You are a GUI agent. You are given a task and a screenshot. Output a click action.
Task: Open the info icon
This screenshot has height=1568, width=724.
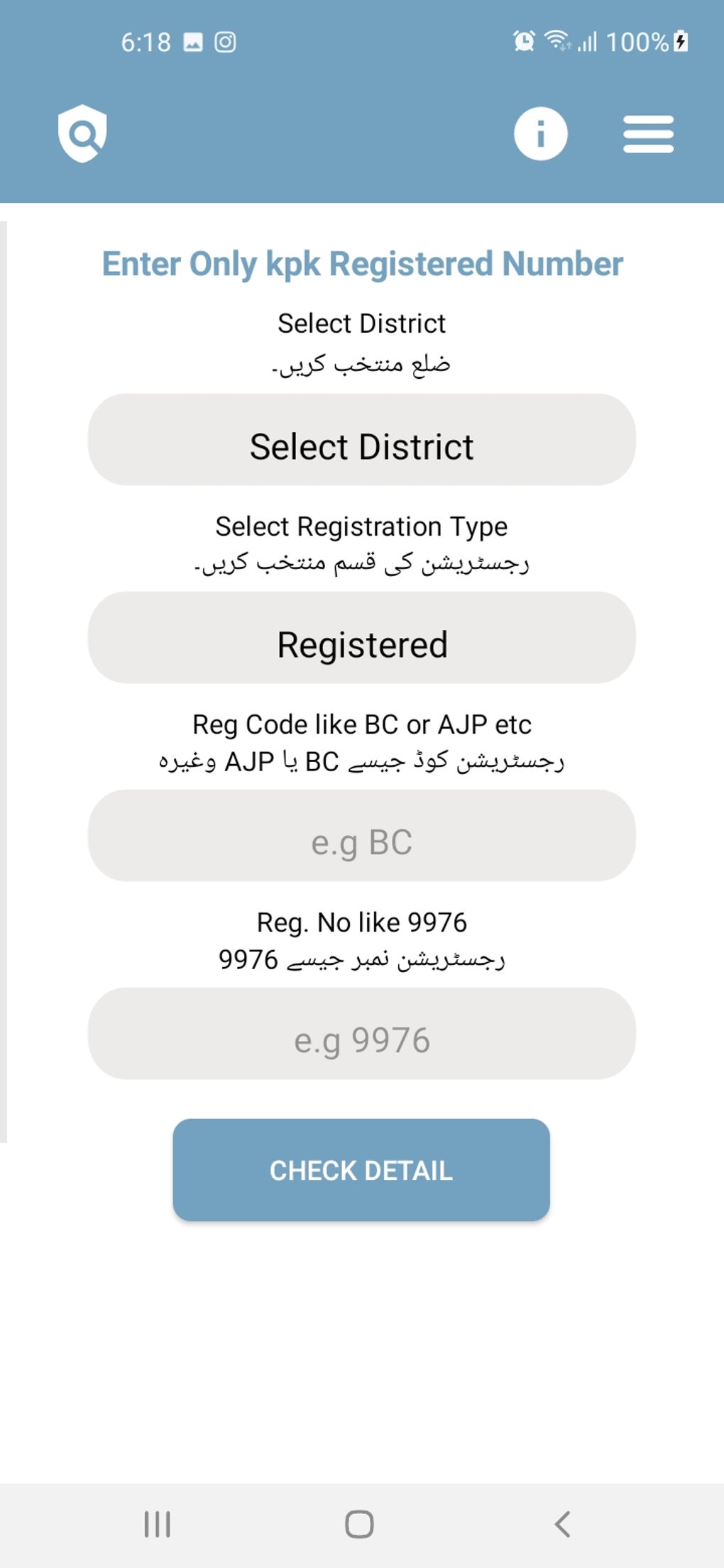pyautogui.click(x=540, y=133)
